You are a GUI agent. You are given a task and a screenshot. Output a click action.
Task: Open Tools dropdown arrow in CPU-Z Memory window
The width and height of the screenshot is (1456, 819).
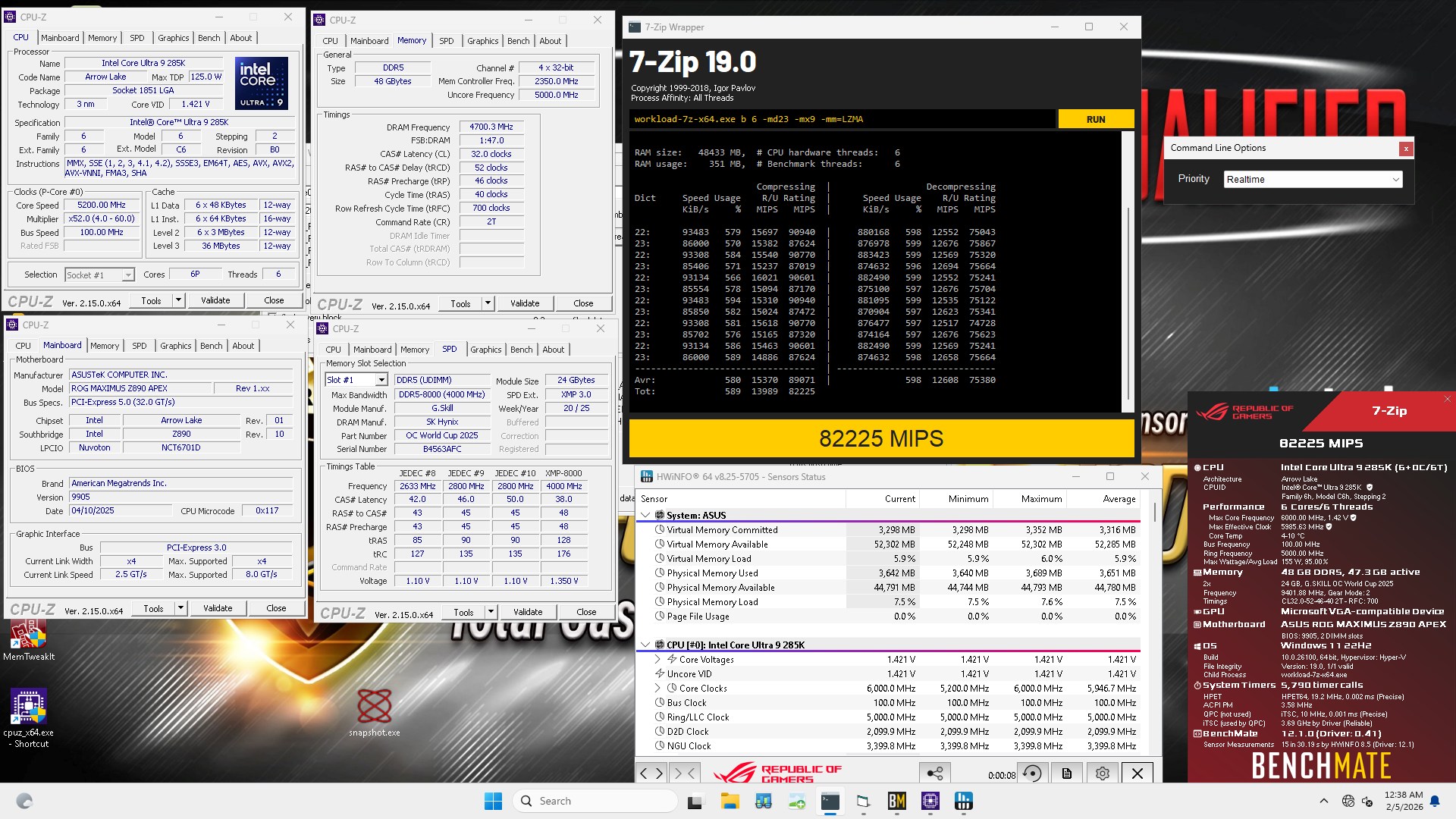[x=488, y=303]
